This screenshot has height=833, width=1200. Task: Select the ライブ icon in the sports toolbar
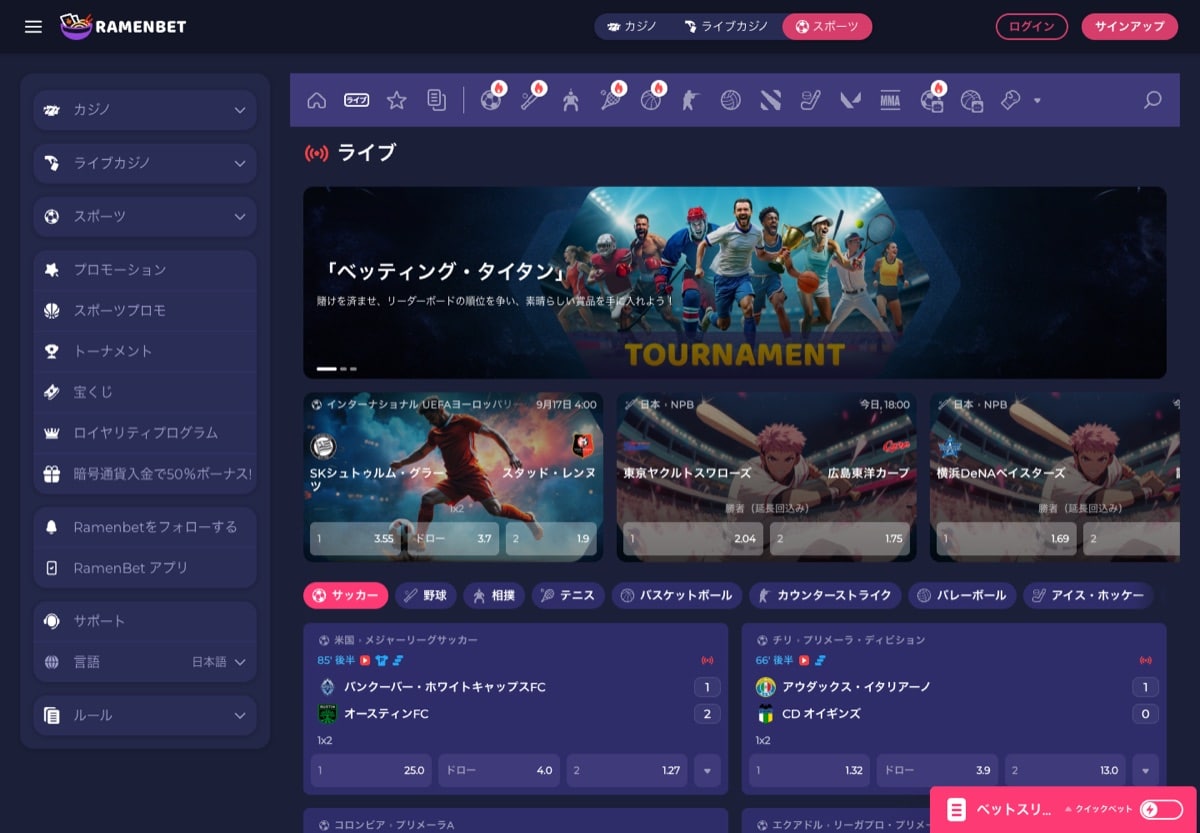coord(356,100)
